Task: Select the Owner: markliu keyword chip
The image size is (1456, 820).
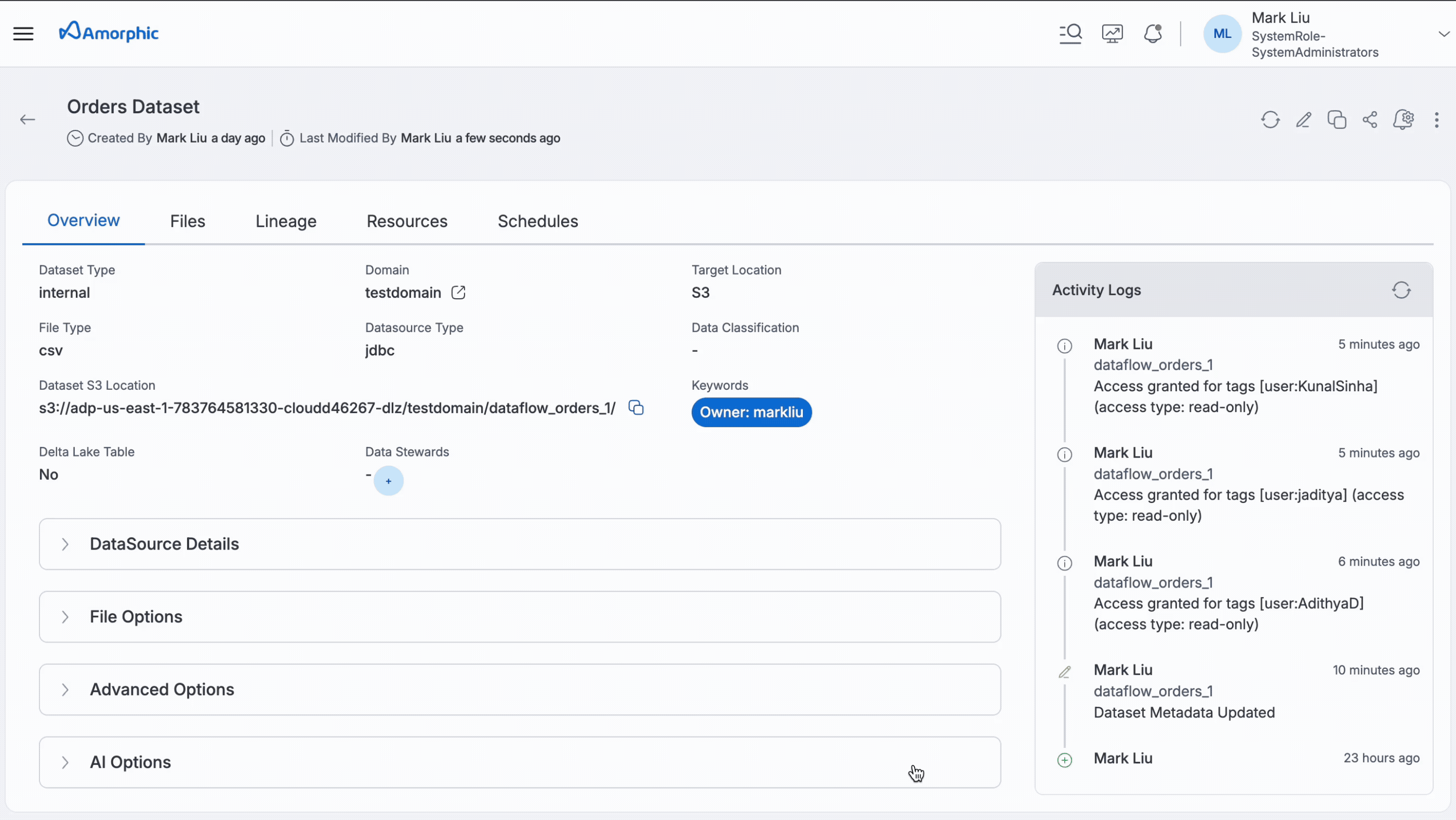Action: pyautogui.click(x=751, y=412)
